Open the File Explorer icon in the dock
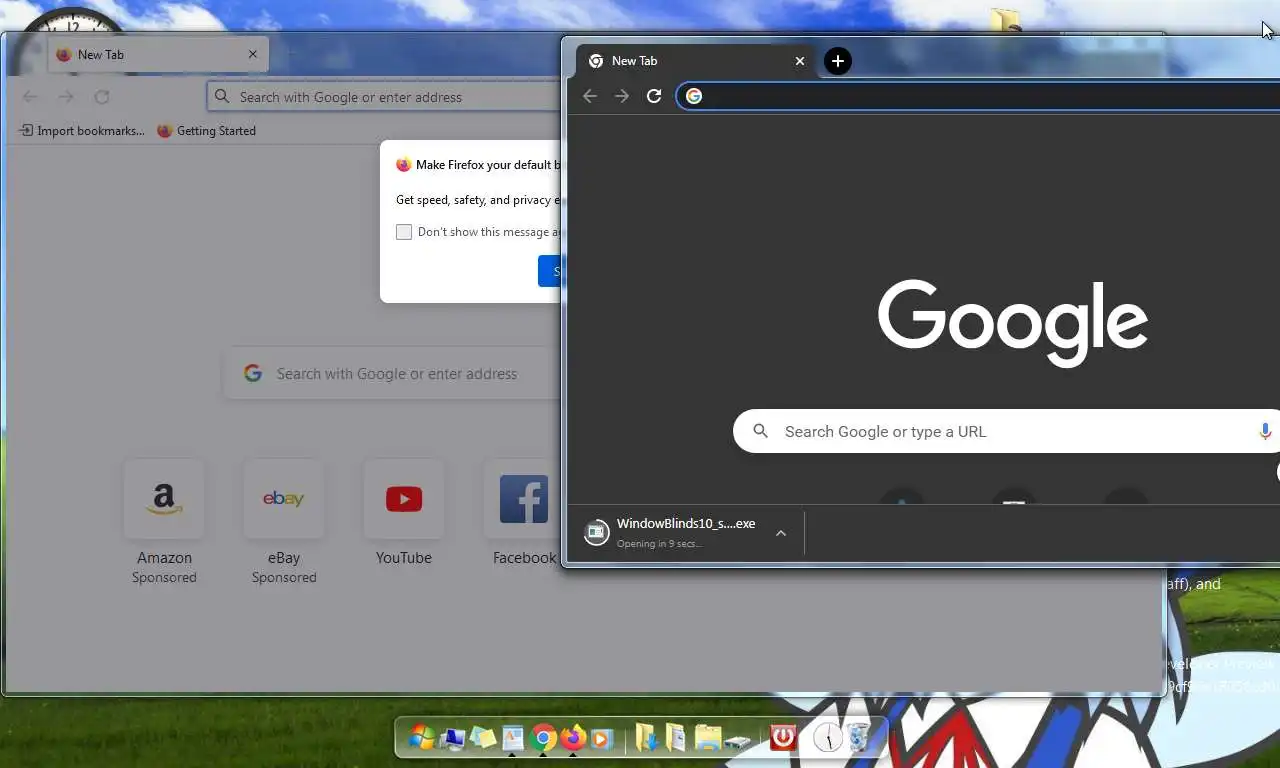The width and height of the screenshot is (1280, 768). coord(707,738)
